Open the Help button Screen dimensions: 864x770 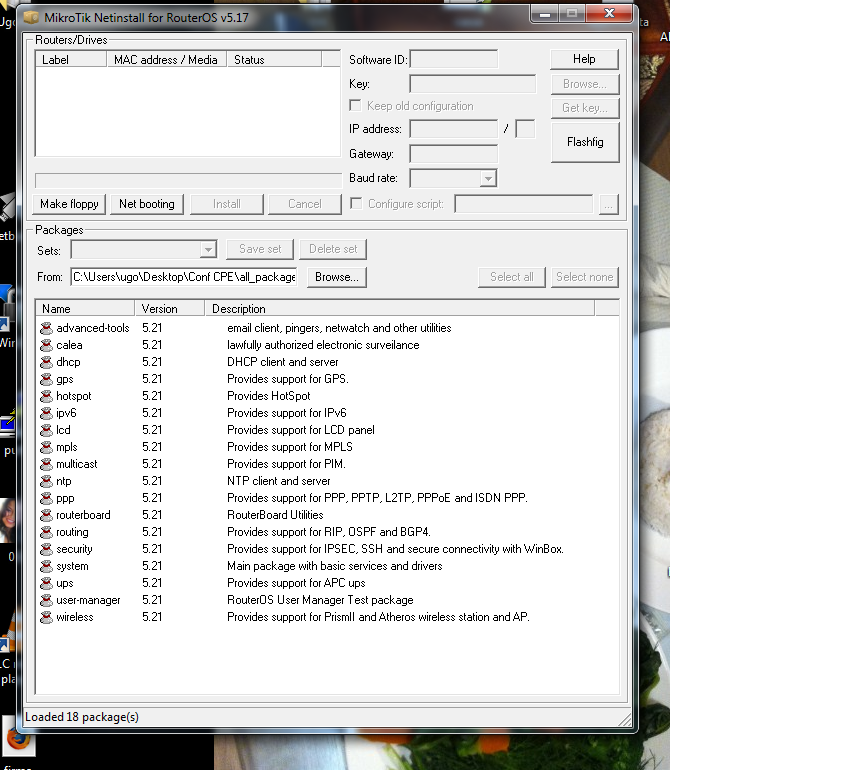pos(585,59)
